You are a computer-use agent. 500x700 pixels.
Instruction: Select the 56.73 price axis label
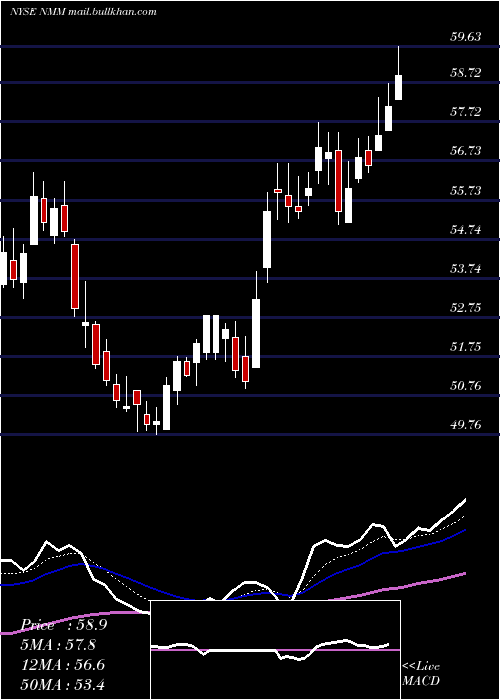(x=466, y=151)
